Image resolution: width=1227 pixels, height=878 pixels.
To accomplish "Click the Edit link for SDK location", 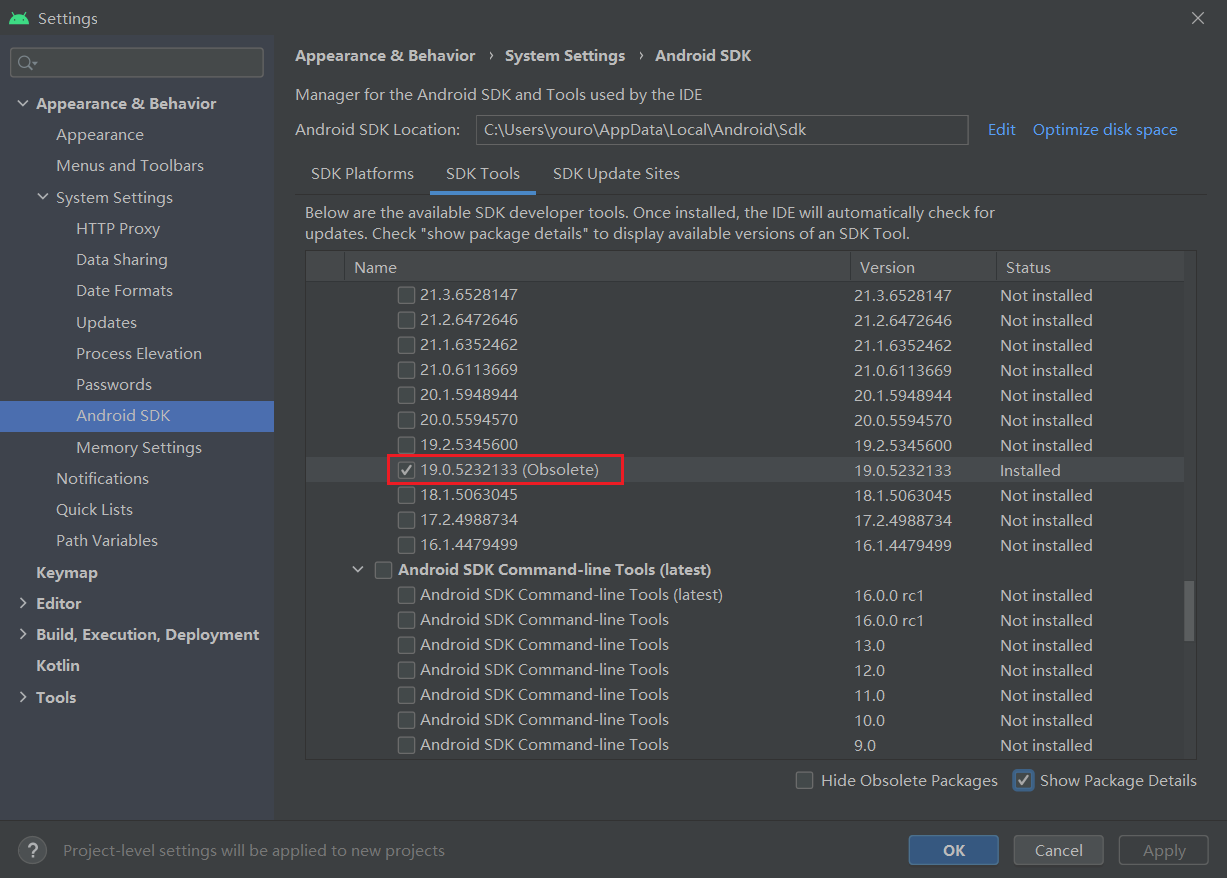I will coord(1001,130).
